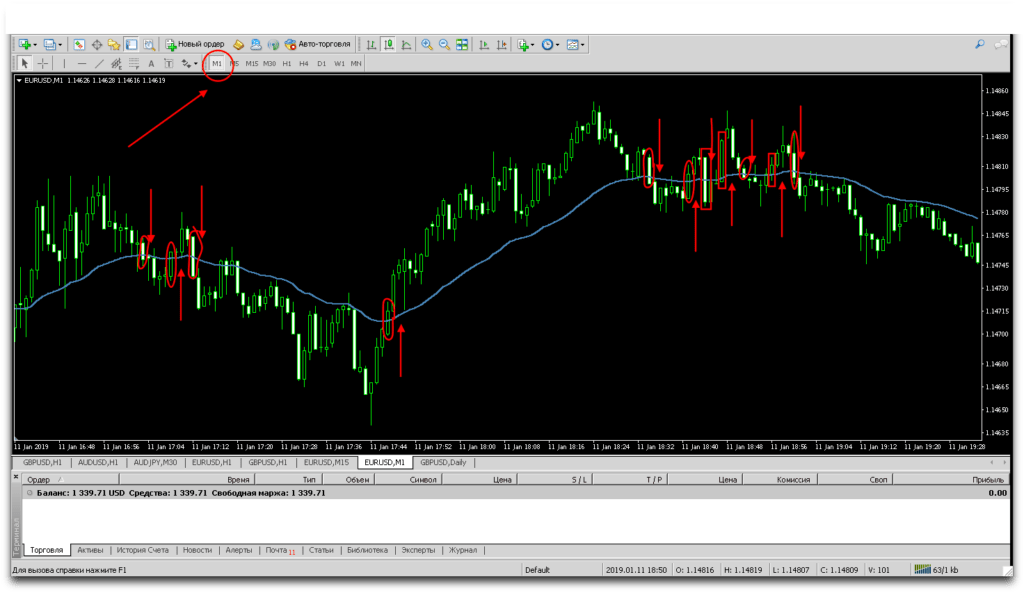This screenshot has height=593, width=1024.
Task: Enable candlestick chart display mode
Action: click(x=388, y=44)
